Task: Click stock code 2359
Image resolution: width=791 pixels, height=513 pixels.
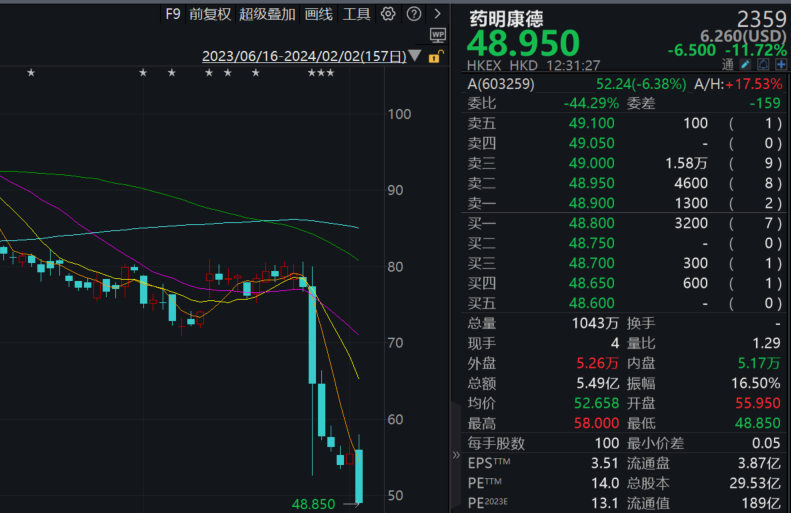Action: coord(762,19)
